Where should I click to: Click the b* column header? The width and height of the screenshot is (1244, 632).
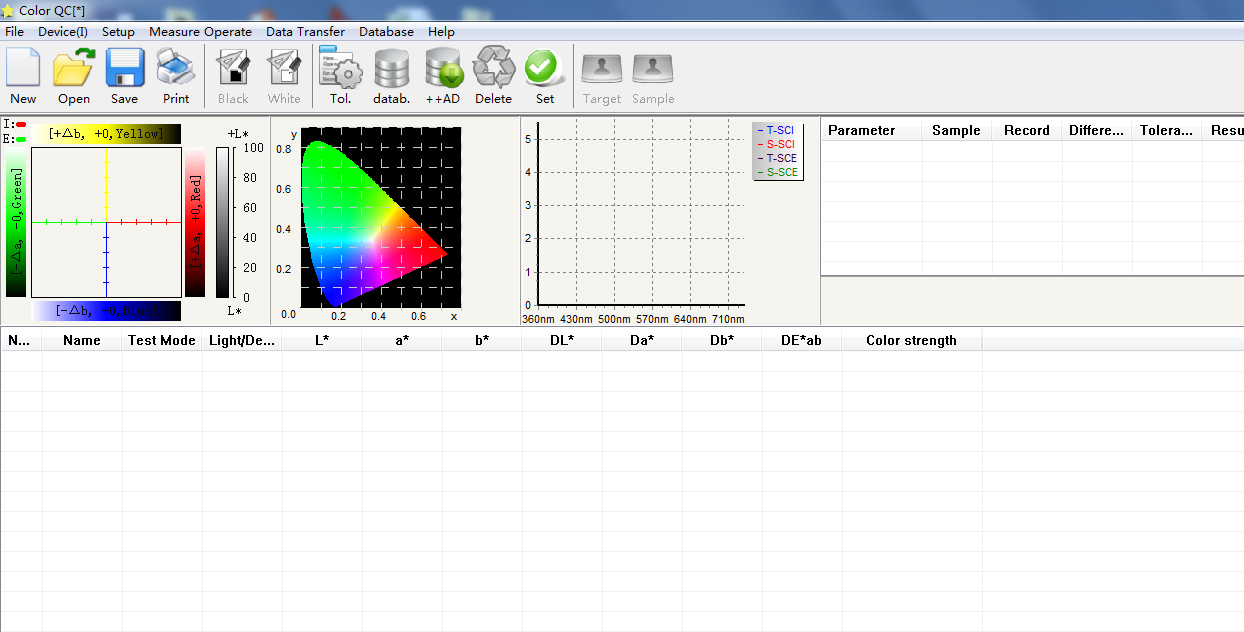click(x=482, y=340)
